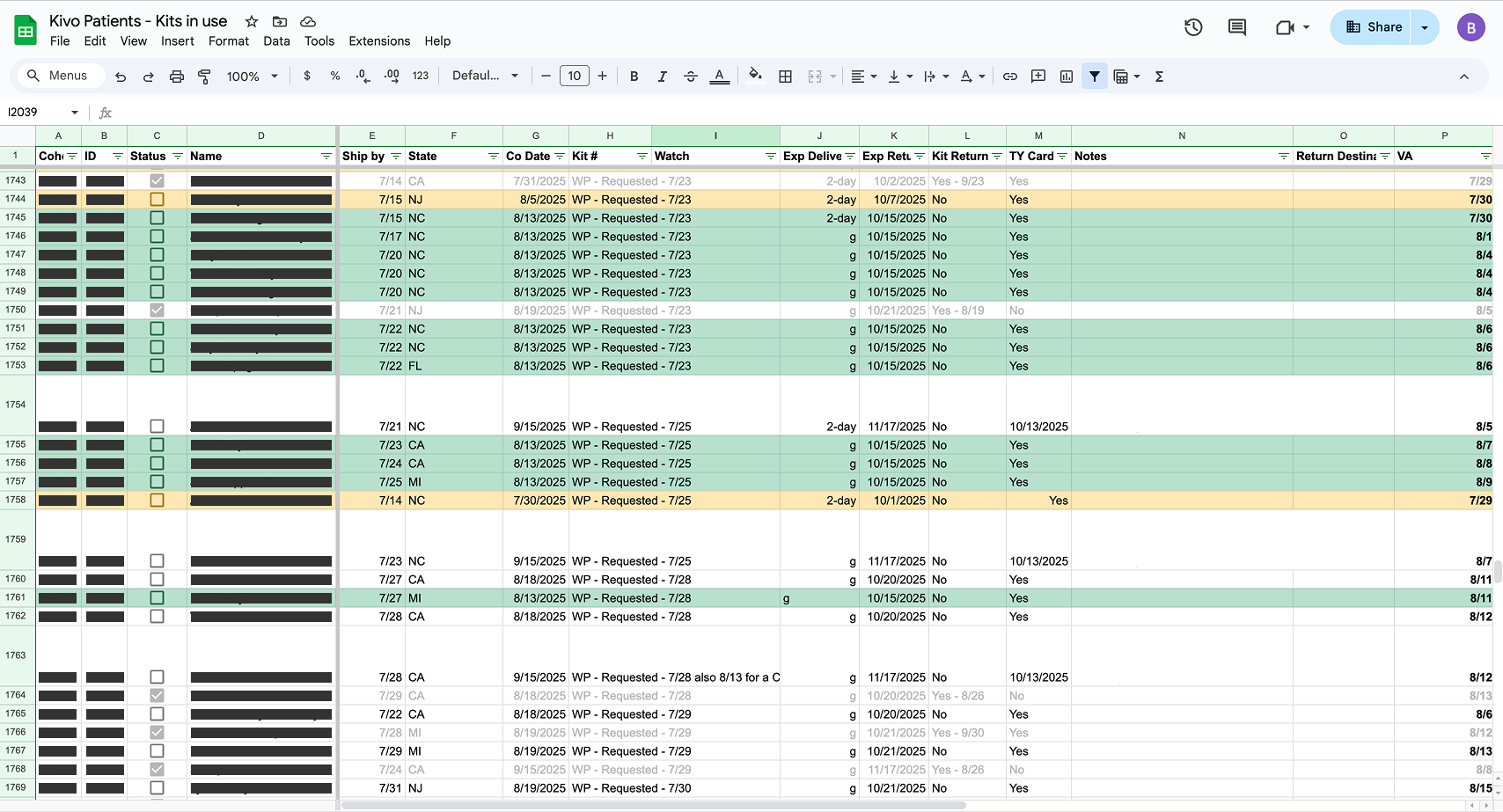Click the Name Box cell reference field

[x=35, y=112]
